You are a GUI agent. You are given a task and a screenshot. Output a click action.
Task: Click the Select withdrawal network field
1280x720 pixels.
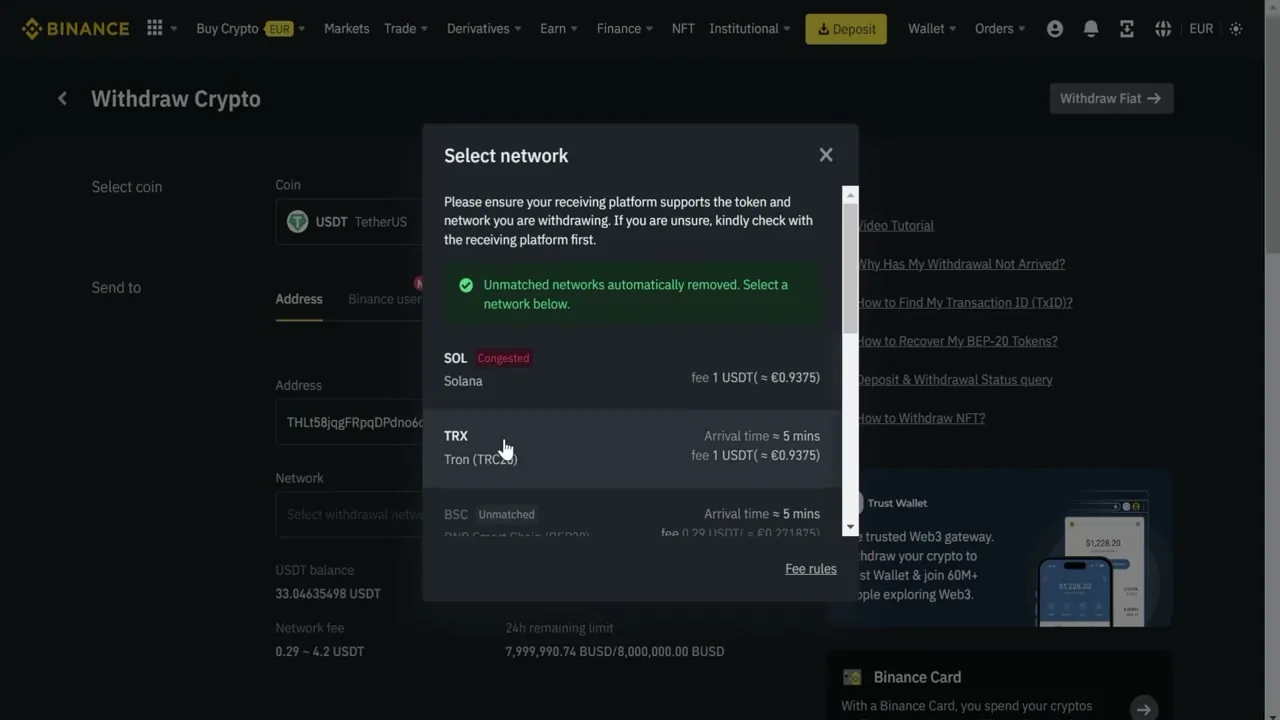tap(349, 514)
